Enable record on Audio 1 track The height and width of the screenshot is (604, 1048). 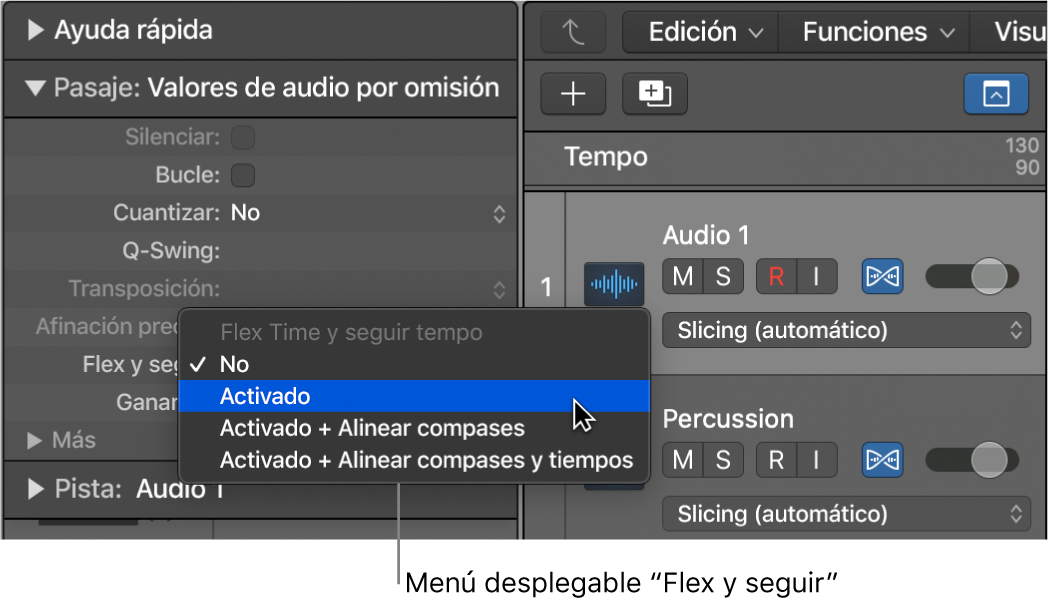pos(776,276)
